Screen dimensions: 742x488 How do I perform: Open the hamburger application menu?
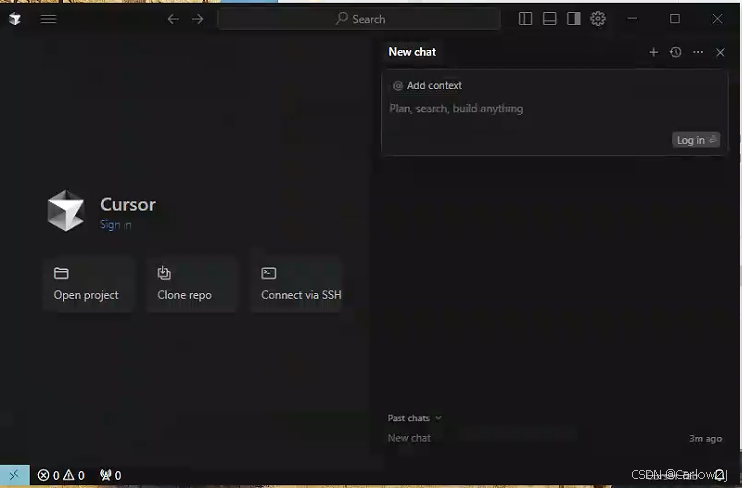pos(48,19)
